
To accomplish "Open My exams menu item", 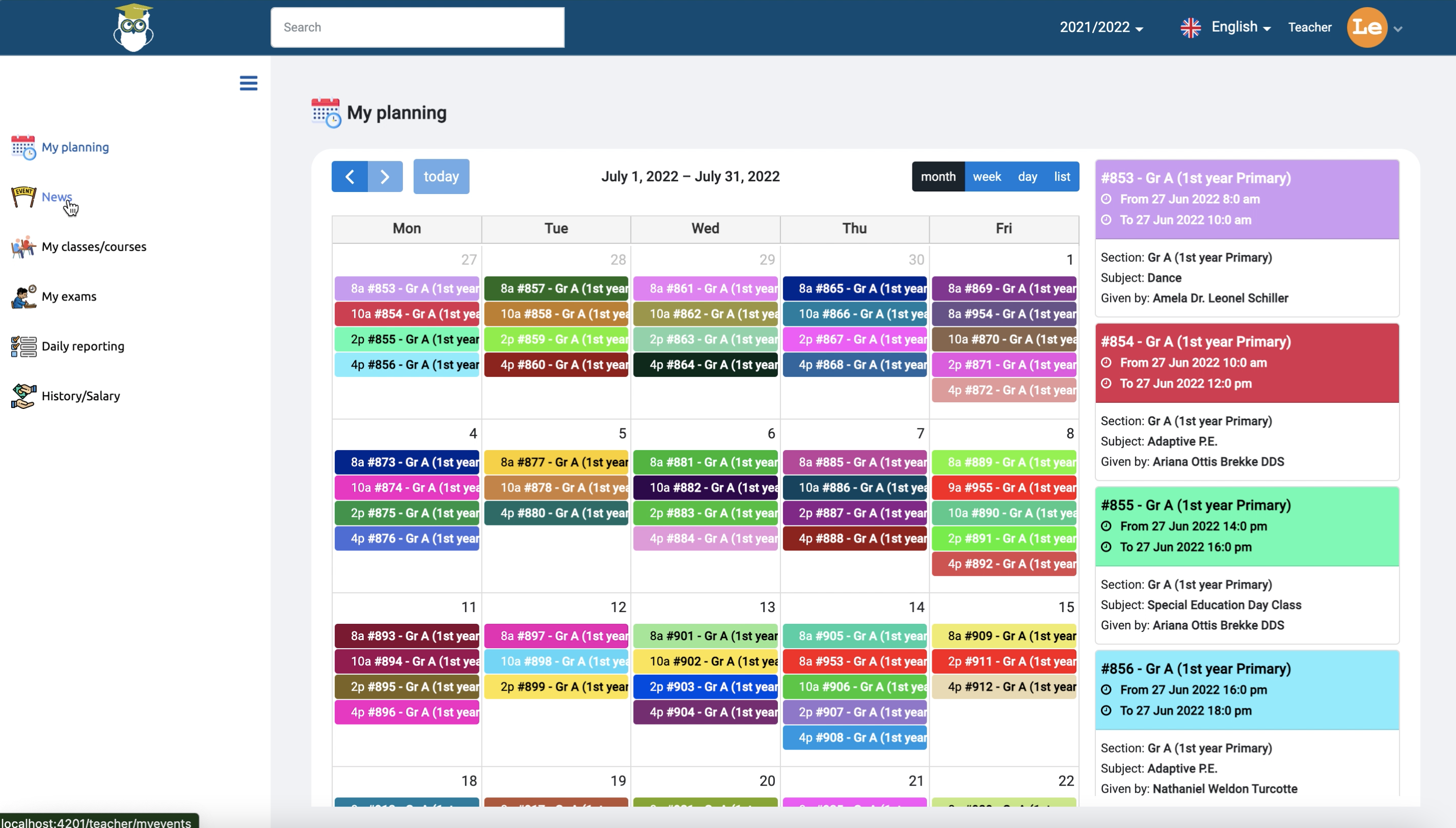I will point(69,296).
